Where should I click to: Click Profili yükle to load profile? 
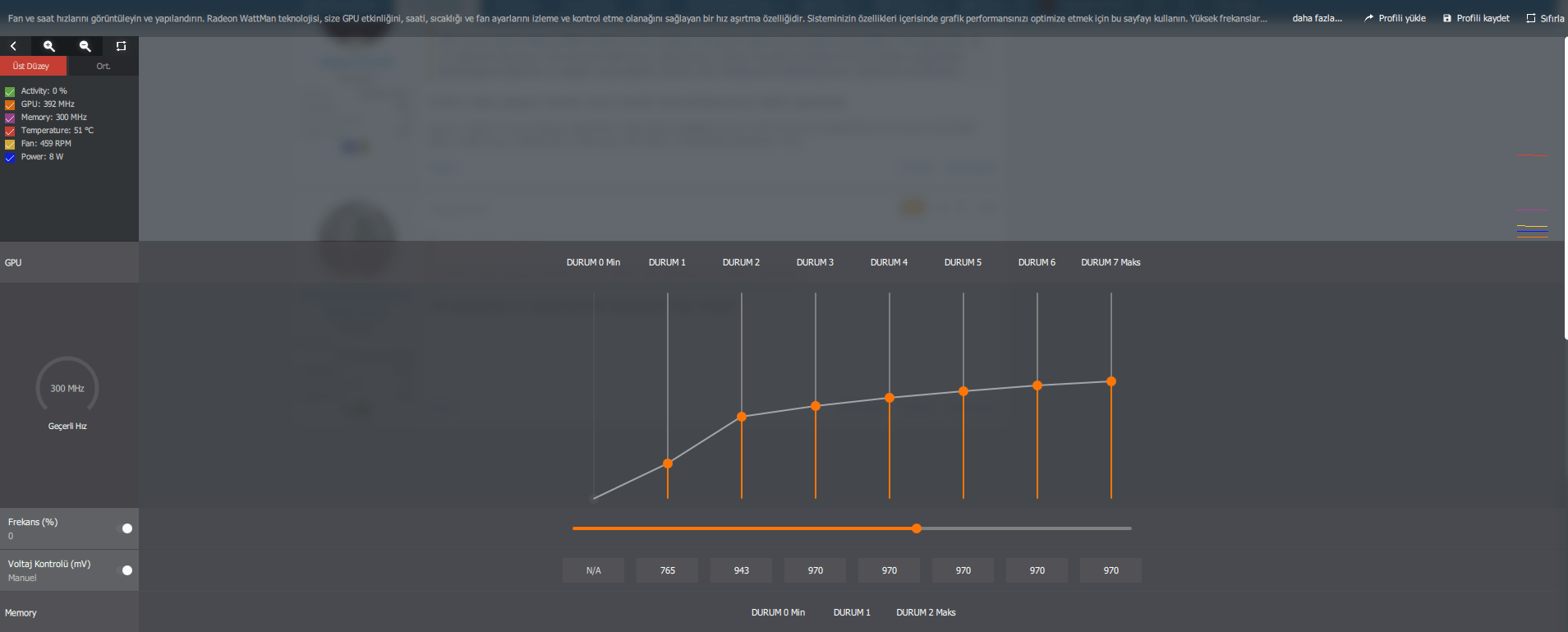pyautogui.click(x=1395, y=18)
